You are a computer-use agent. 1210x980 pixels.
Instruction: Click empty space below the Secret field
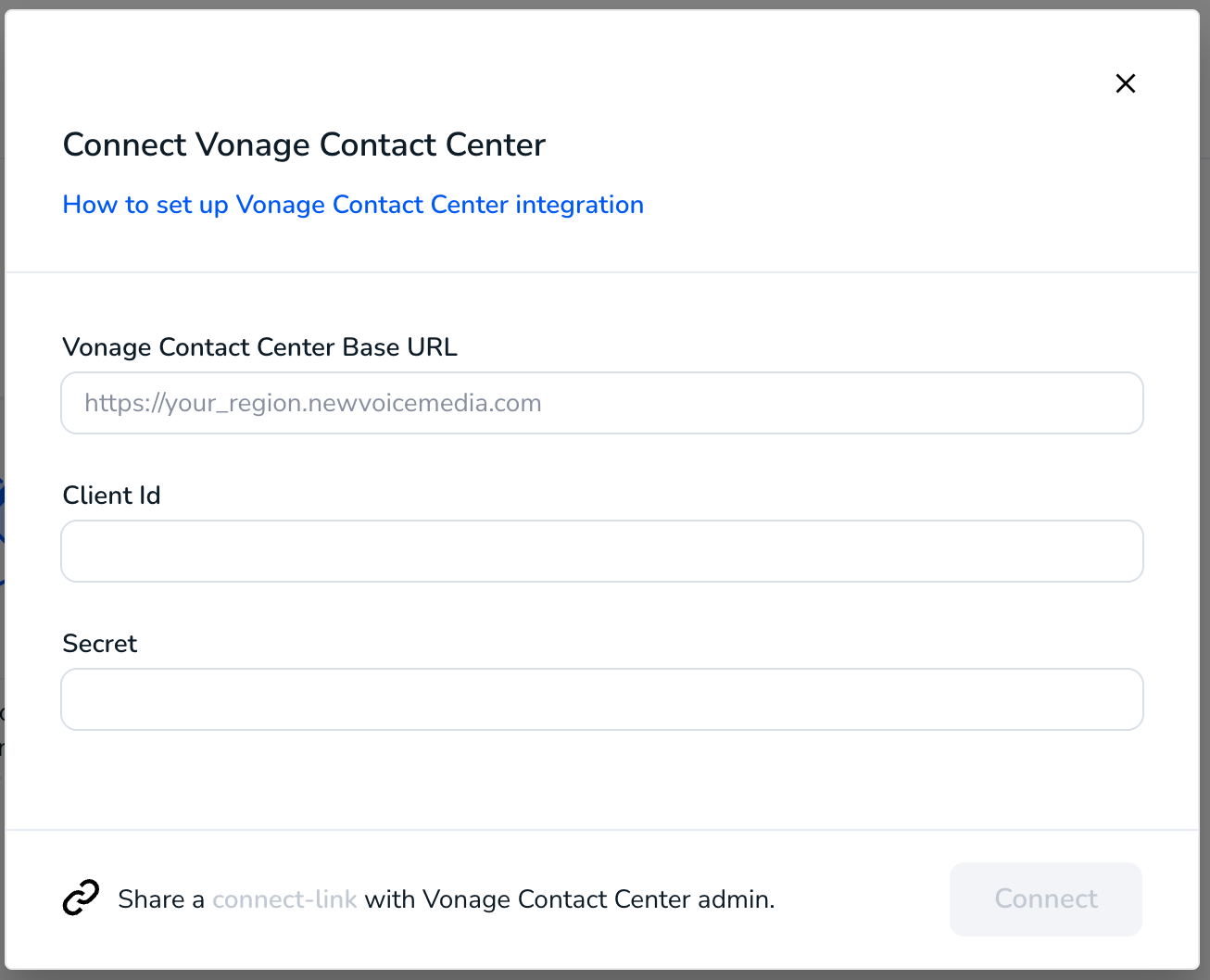click(x=602, y=780)
